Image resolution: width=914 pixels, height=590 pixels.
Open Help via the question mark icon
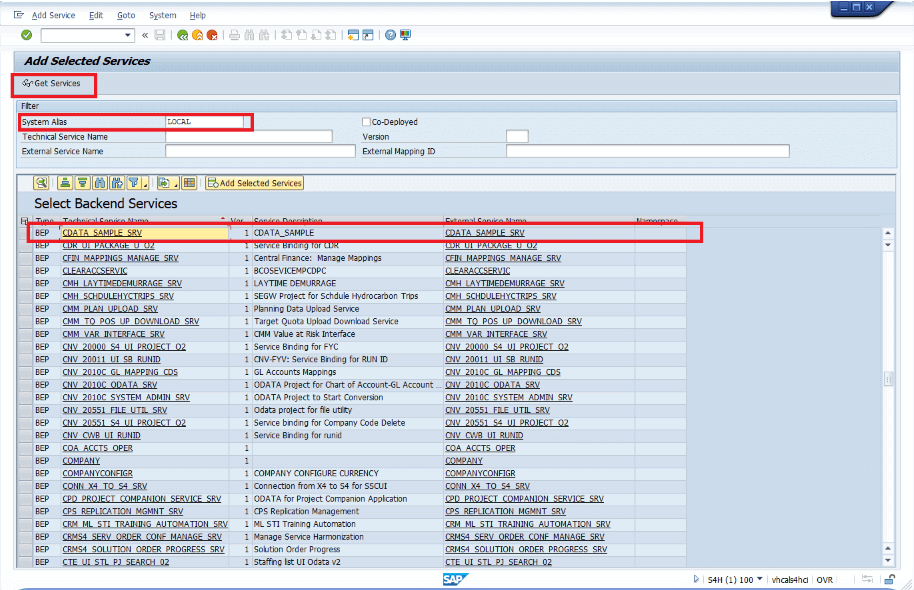[389, 35]
